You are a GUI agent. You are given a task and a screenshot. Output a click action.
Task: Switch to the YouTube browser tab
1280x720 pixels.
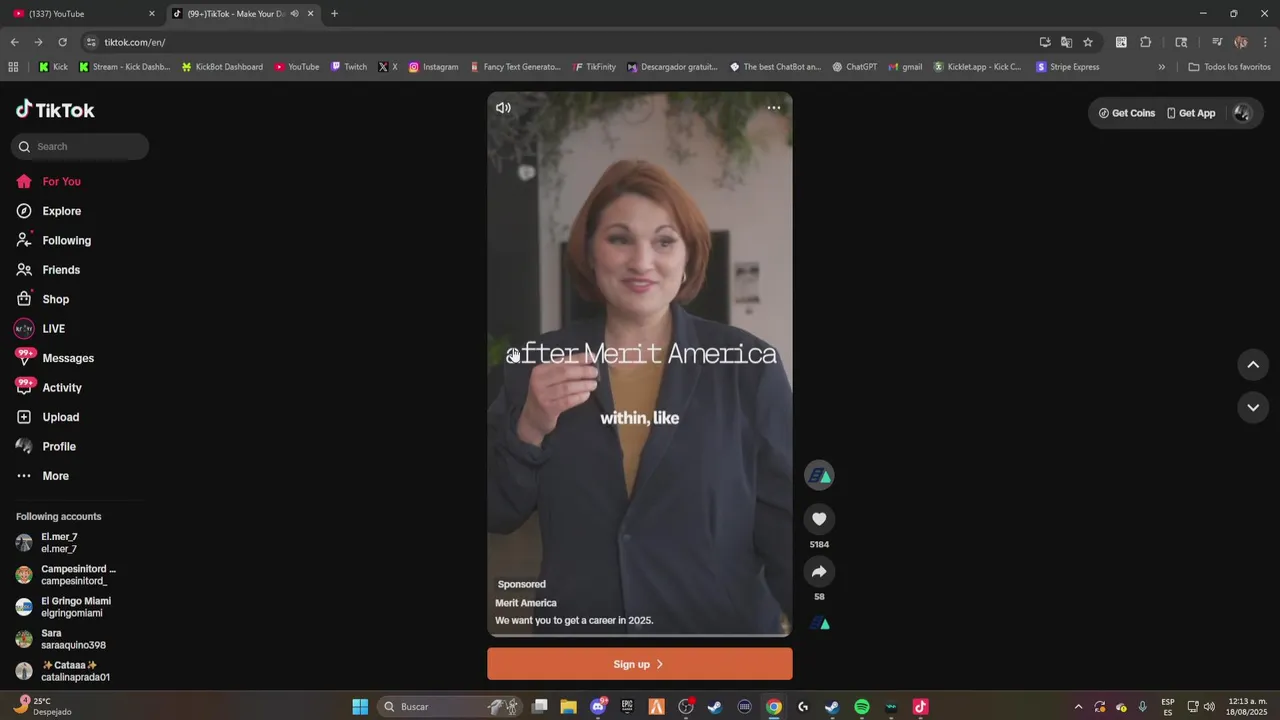click(84, 14)
